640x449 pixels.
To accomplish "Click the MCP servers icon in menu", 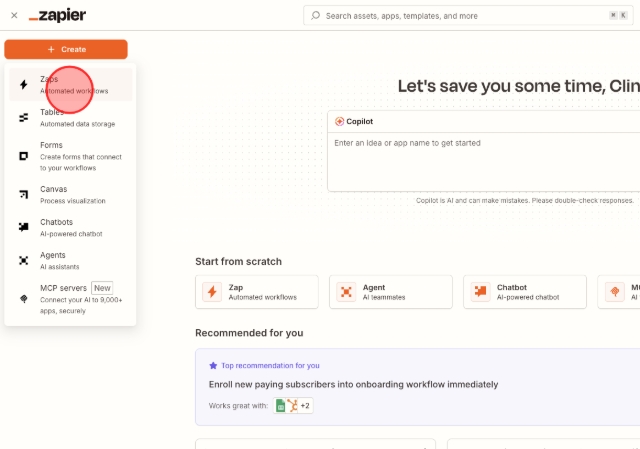I will click(x=24, y=299).
